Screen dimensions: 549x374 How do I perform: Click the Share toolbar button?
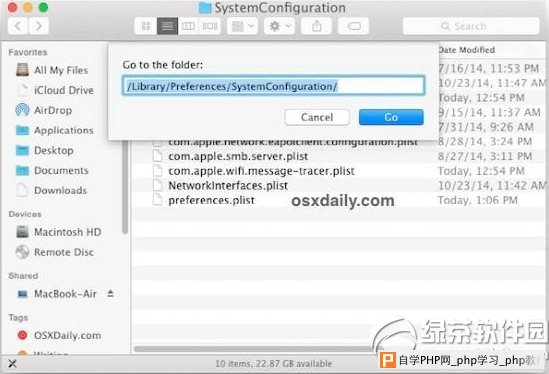pos(317,26)
